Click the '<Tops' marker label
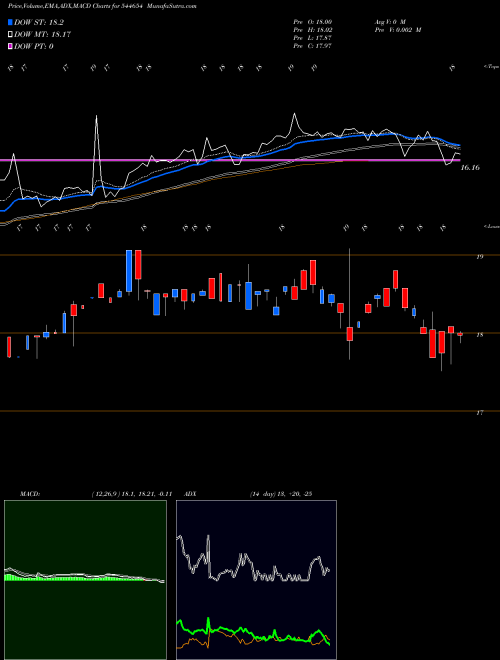The height and width of the screenshot is (660, 500). (x=491, y=67)
